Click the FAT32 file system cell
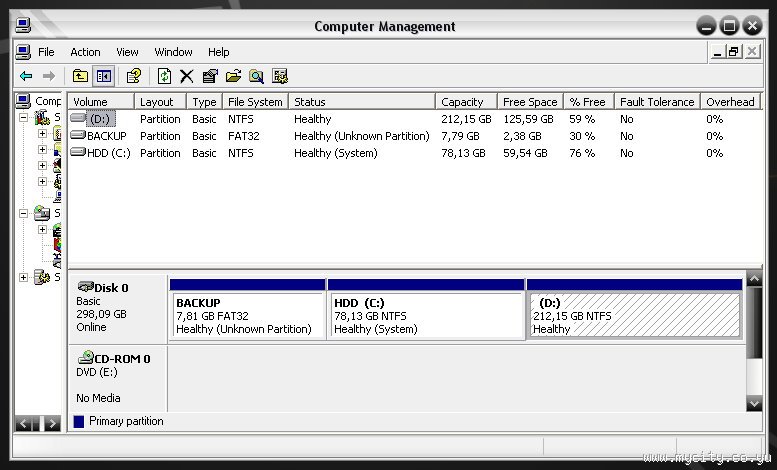 click(x=244, y=136)
